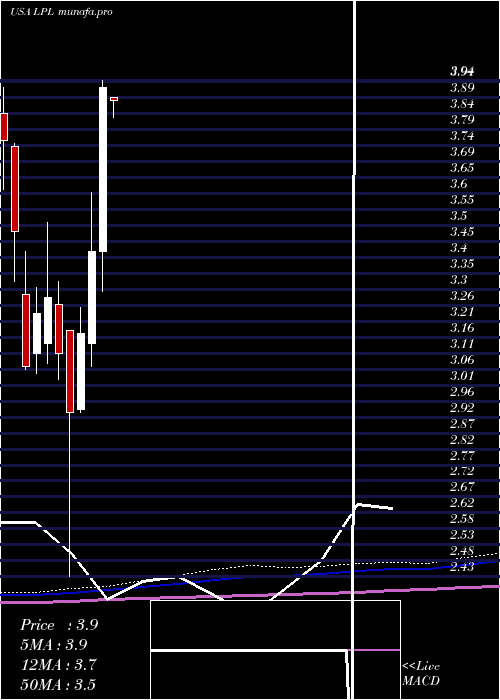This screenshot has height=700, width=500.
Task: Click the 3.65 price axis label
Action: [462, 168]
